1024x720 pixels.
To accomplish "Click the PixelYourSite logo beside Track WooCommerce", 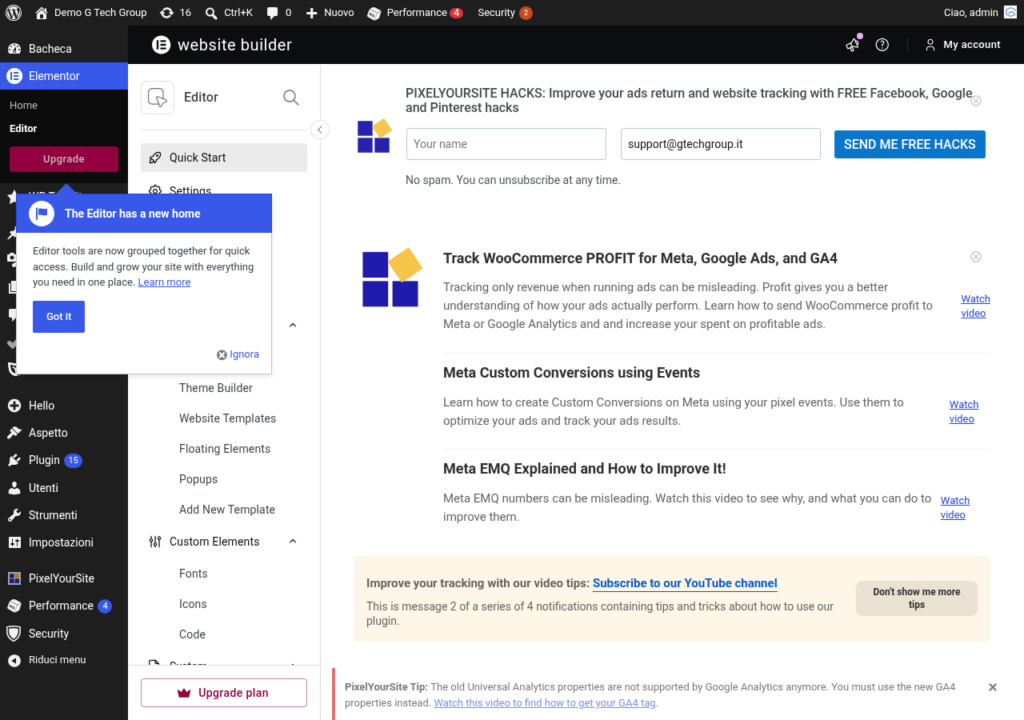I will tap(392, 278).
